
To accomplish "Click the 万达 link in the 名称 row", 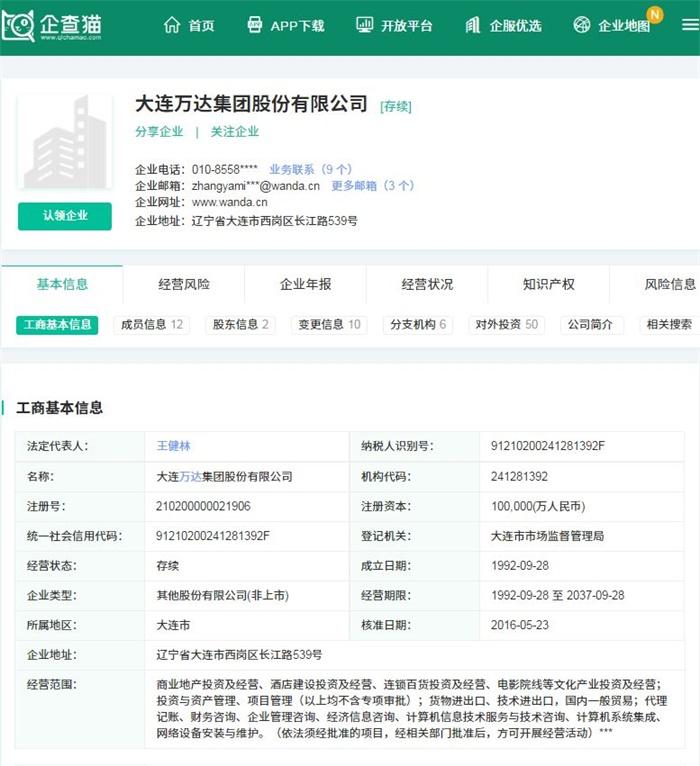I will 191,476.
